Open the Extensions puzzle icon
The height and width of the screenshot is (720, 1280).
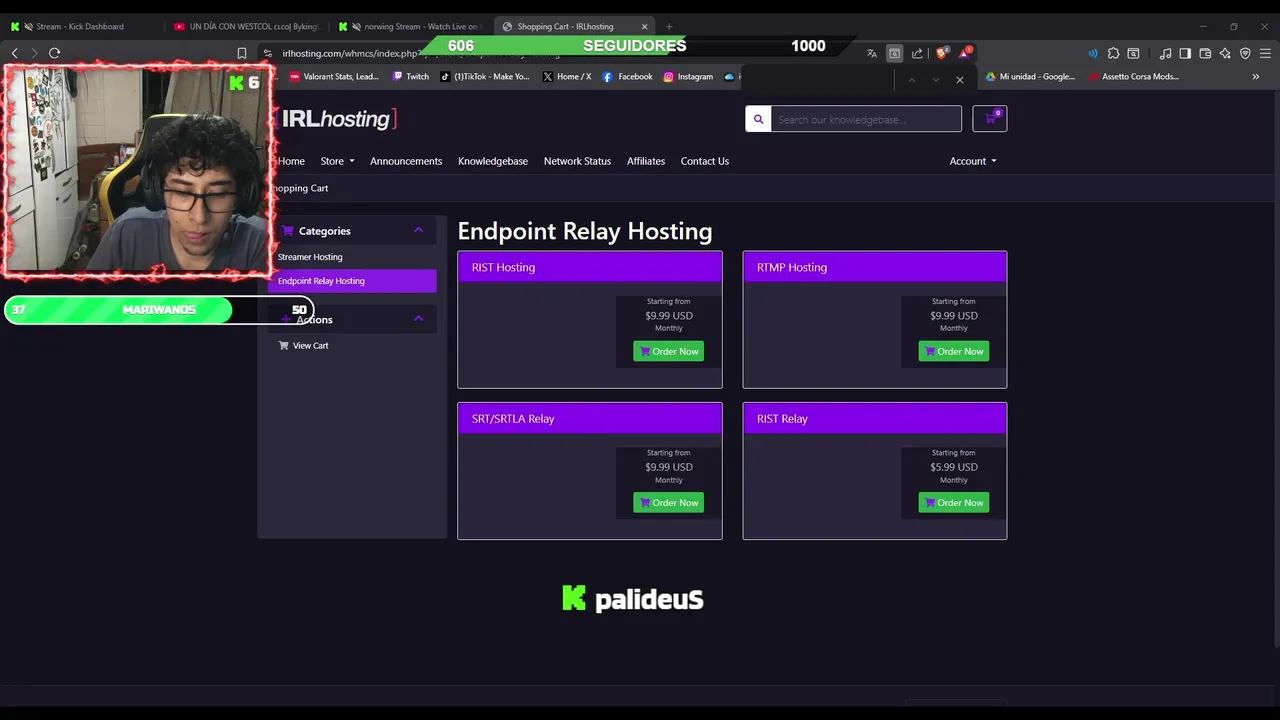[1113, 53]
